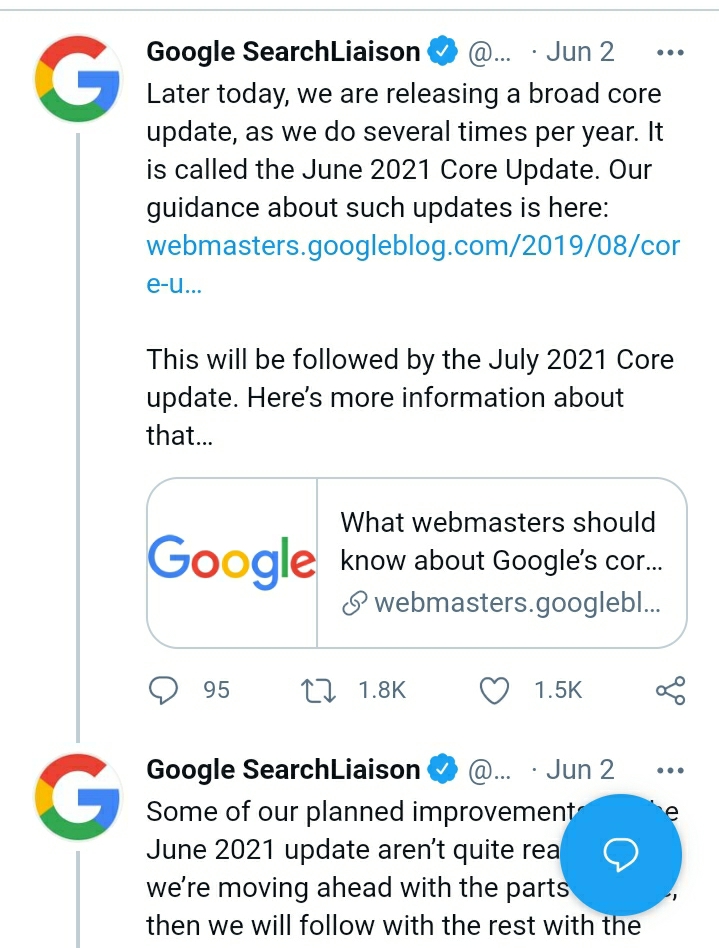
Task: Open more options for the first tweet
Action: coord(668,51)
